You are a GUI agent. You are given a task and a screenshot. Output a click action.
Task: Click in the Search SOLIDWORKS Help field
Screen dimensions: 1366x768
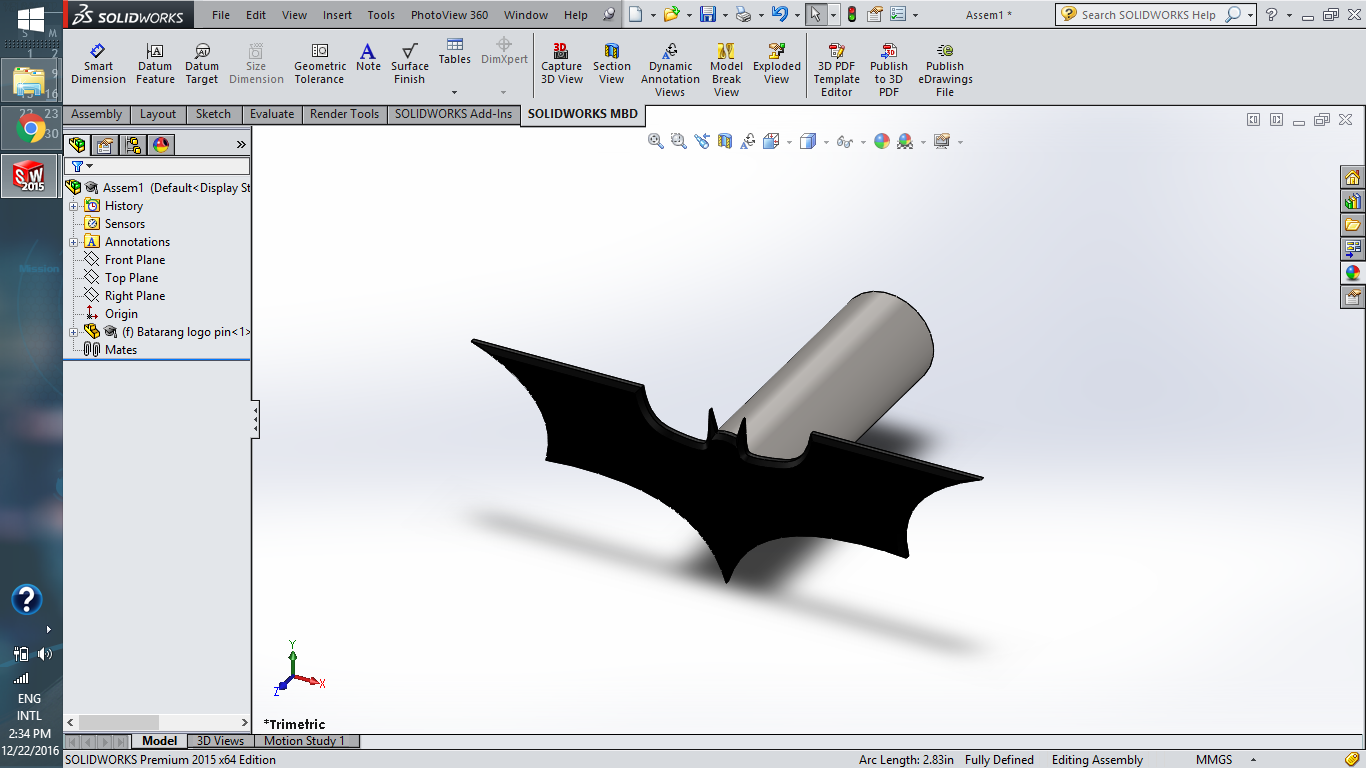click(1148, 14)
